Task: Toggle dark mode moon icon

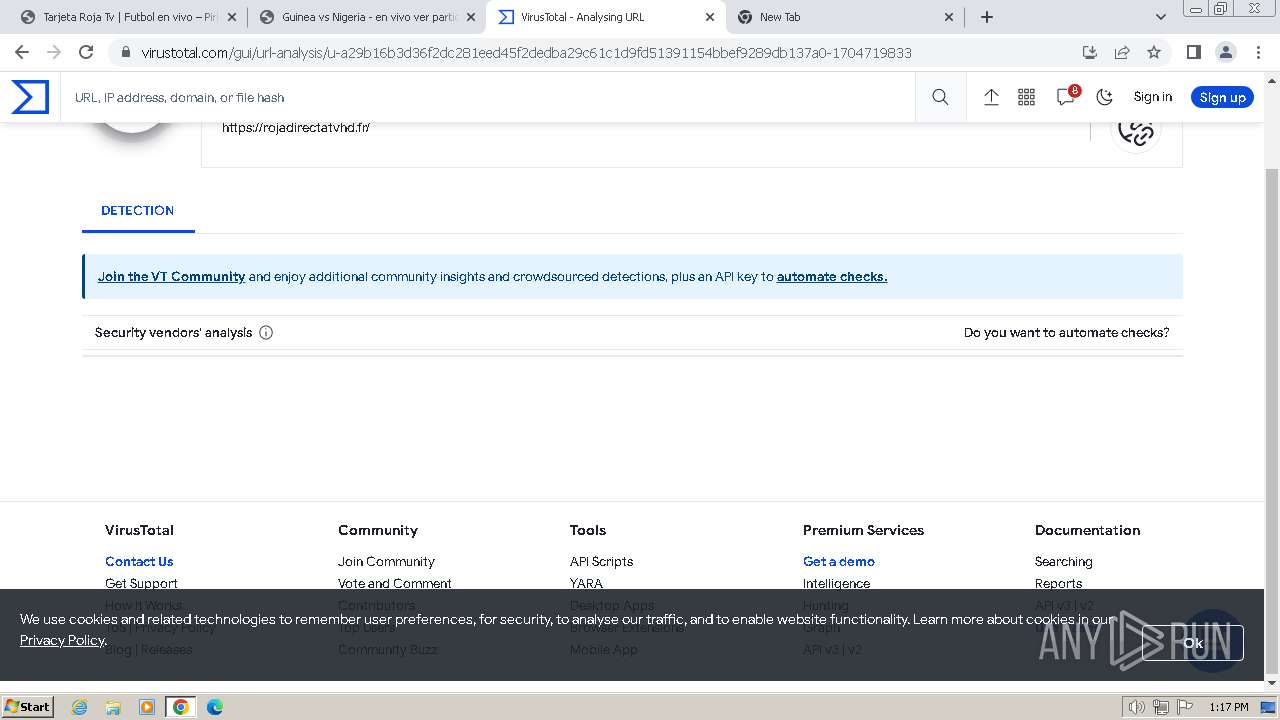Action: 1104,97
